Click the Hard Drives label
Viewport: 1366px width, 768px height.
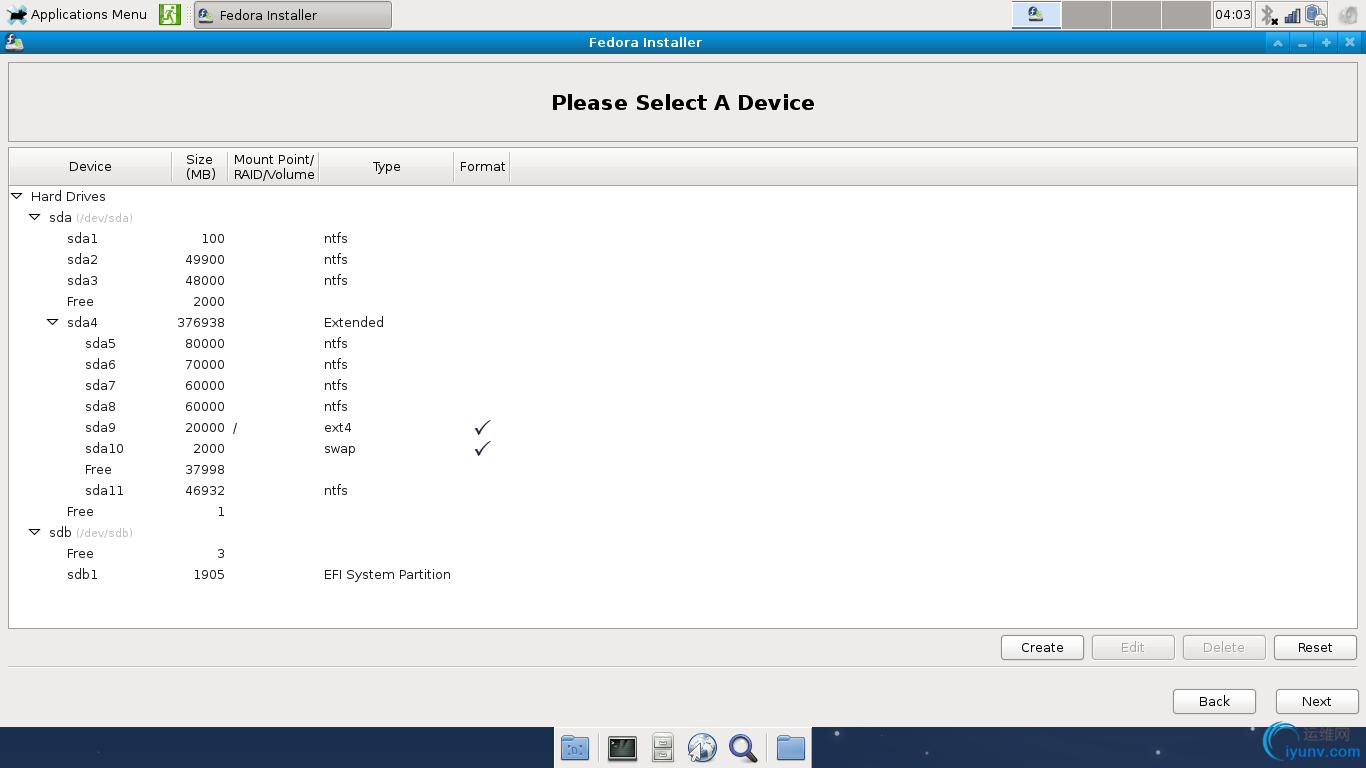click(x=68, y=196)
